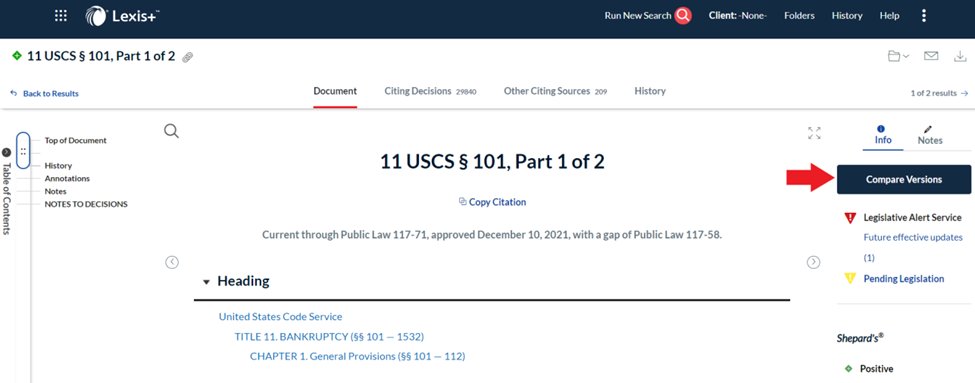Go to previous section arrow

pyautogui.click(x=172, y=262)
